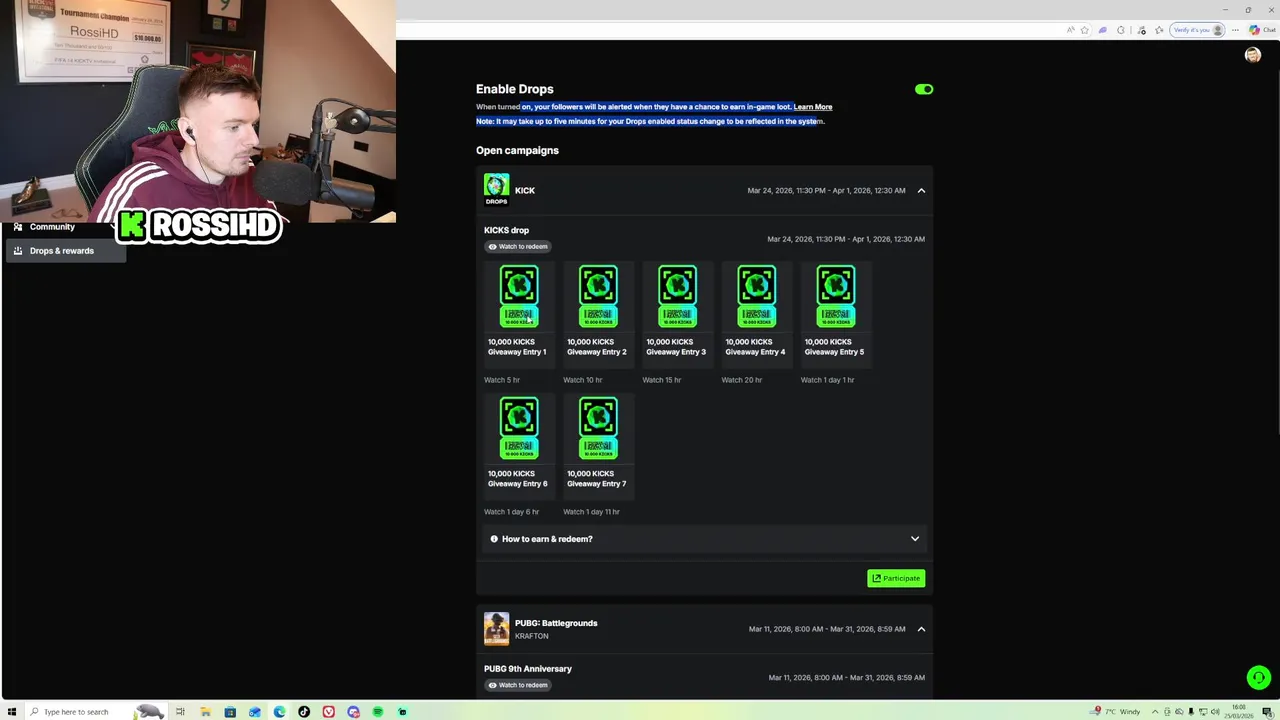Click the PUBG 9th Anniversary heading

[x=528, y=669]
